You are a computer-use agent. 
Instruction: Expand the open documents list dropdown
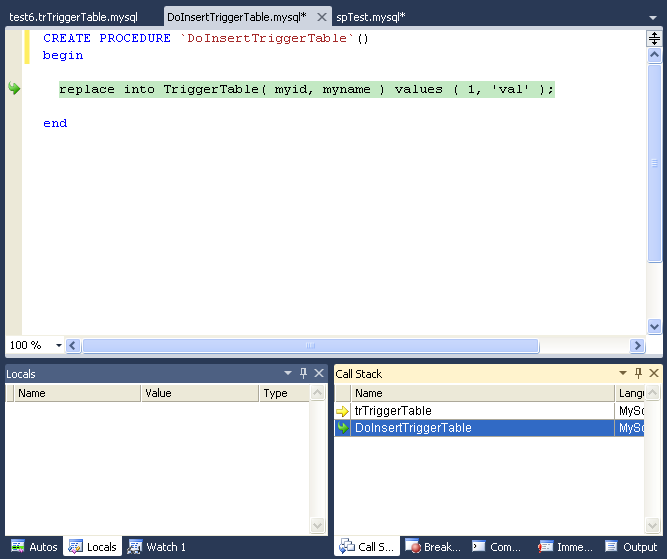click(655, 18)
